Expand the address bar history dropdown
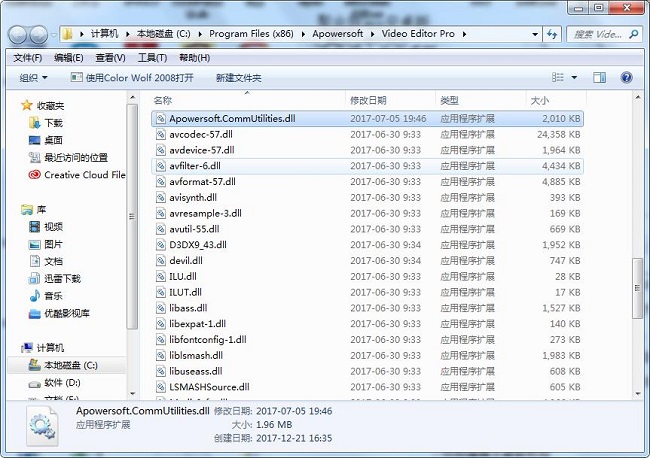The height and width of the screenshot is (458, 650). 535,34
